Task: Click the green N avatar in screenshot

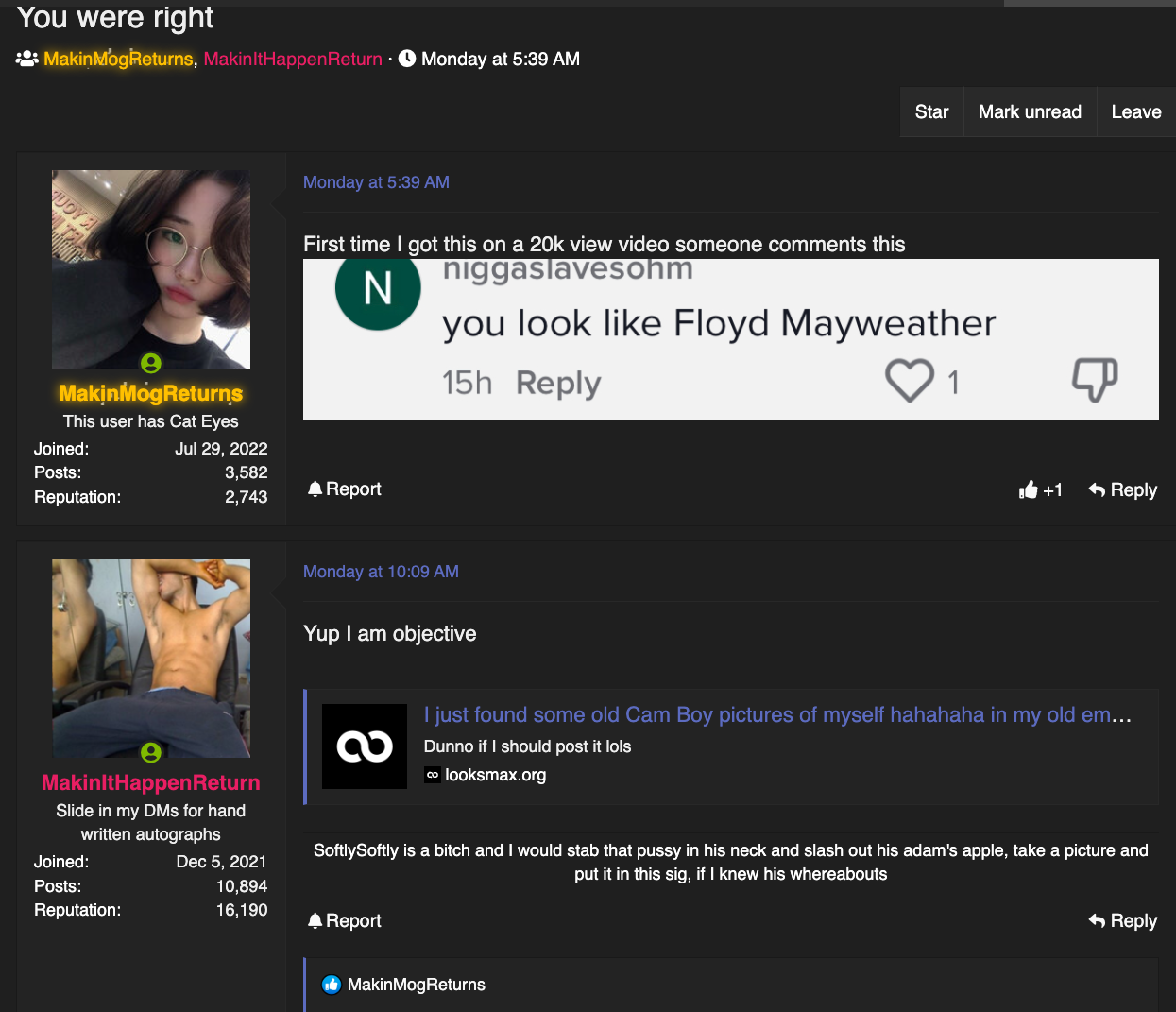Action: pos(378,289)
